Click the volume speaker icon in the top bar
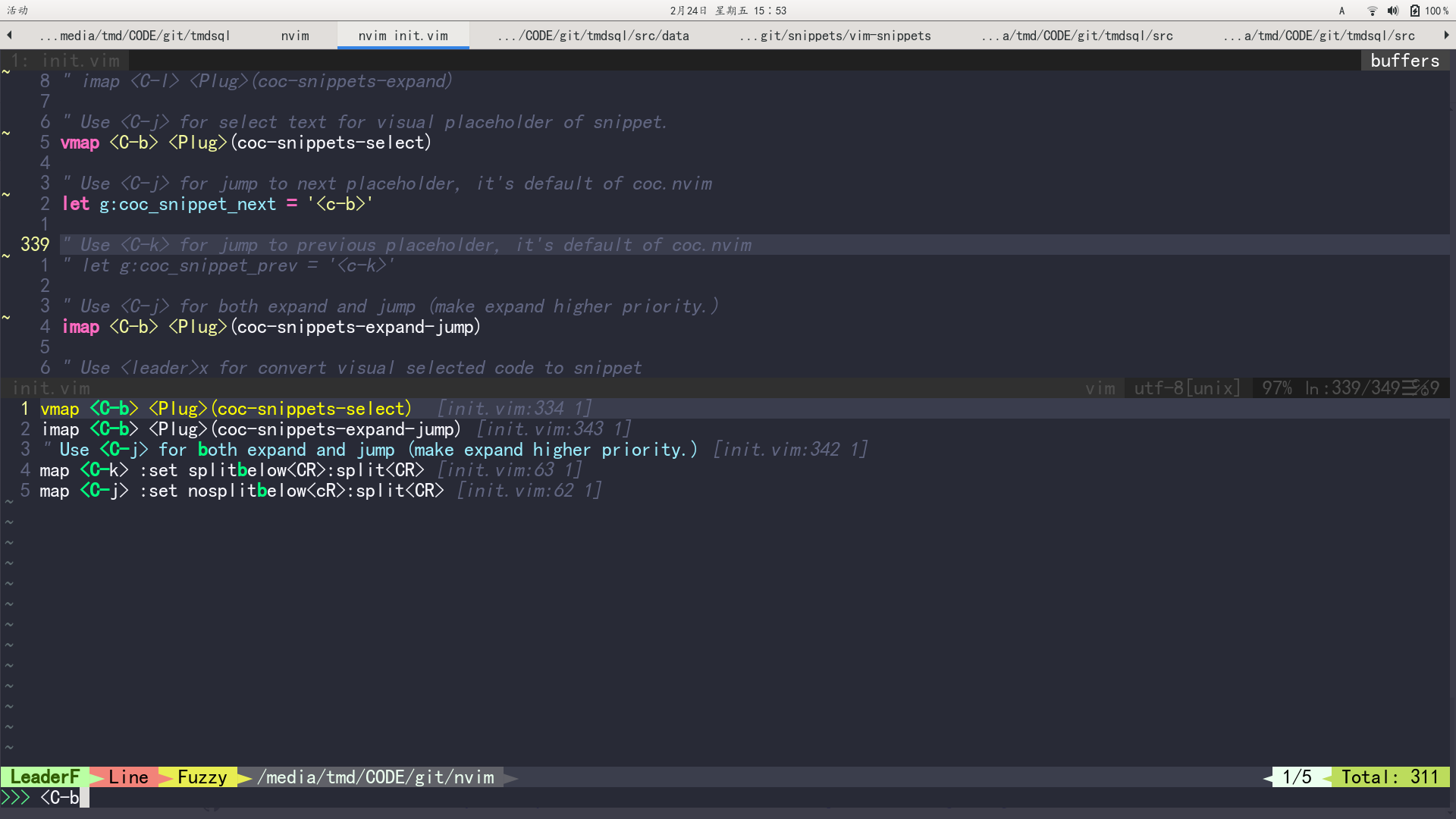 [1392, 11]
